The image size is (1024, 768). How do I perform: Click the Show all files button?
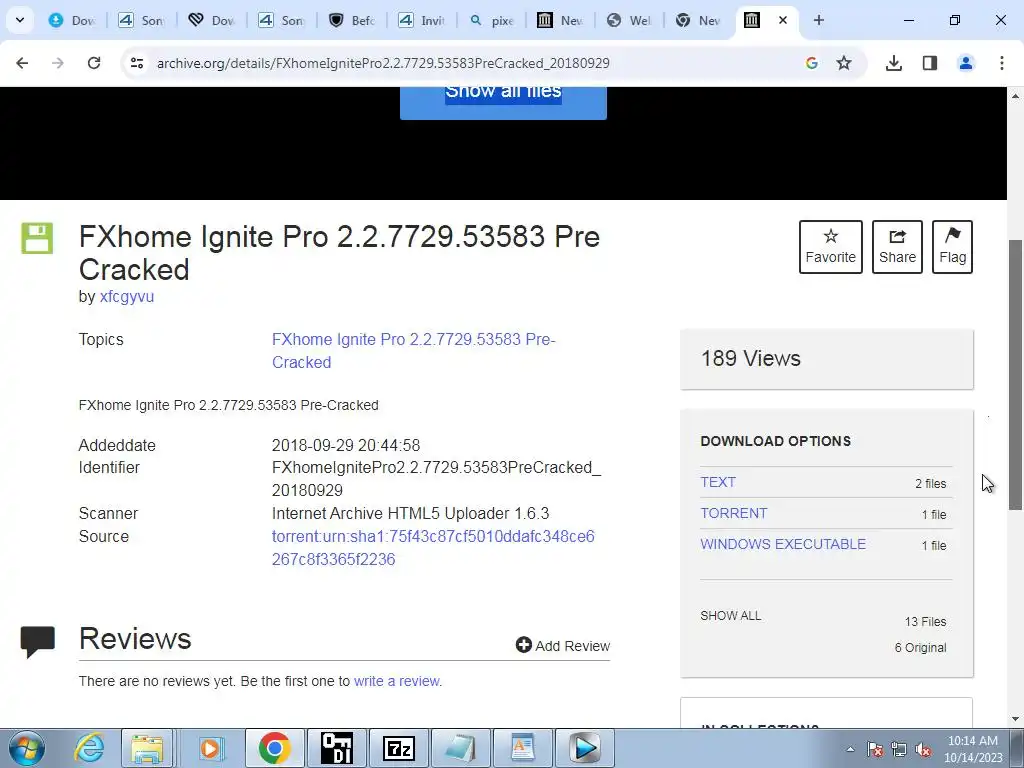pos(503,102)
